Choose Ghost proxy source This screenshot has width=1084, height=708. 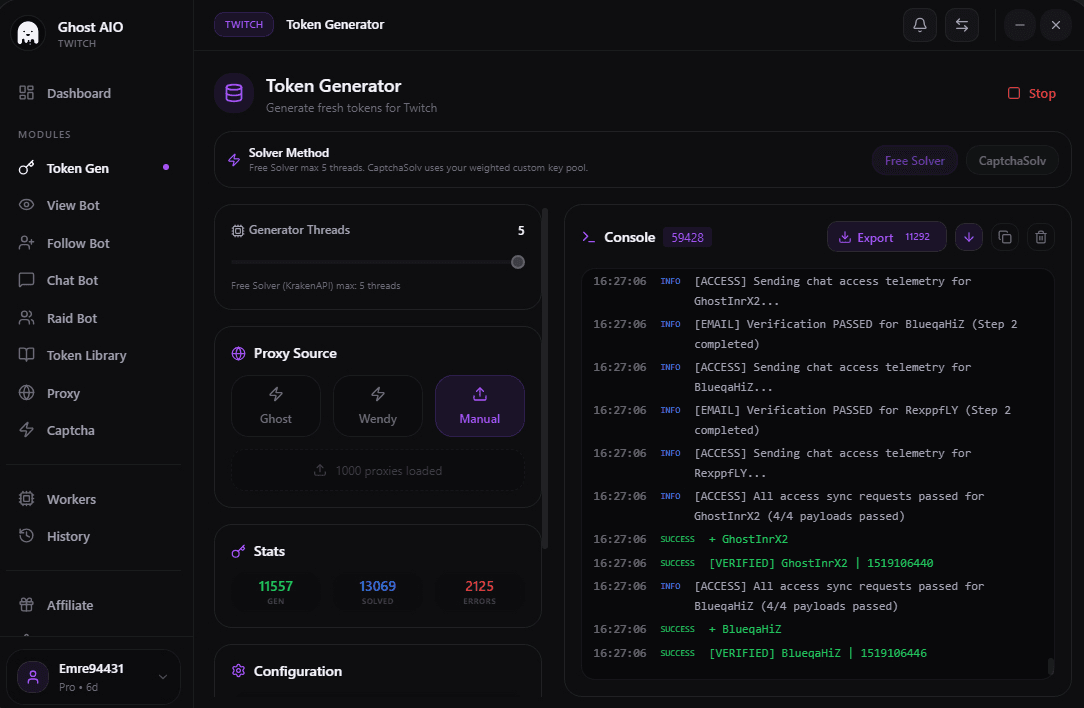pyautogui.click(x=275, y=406)
